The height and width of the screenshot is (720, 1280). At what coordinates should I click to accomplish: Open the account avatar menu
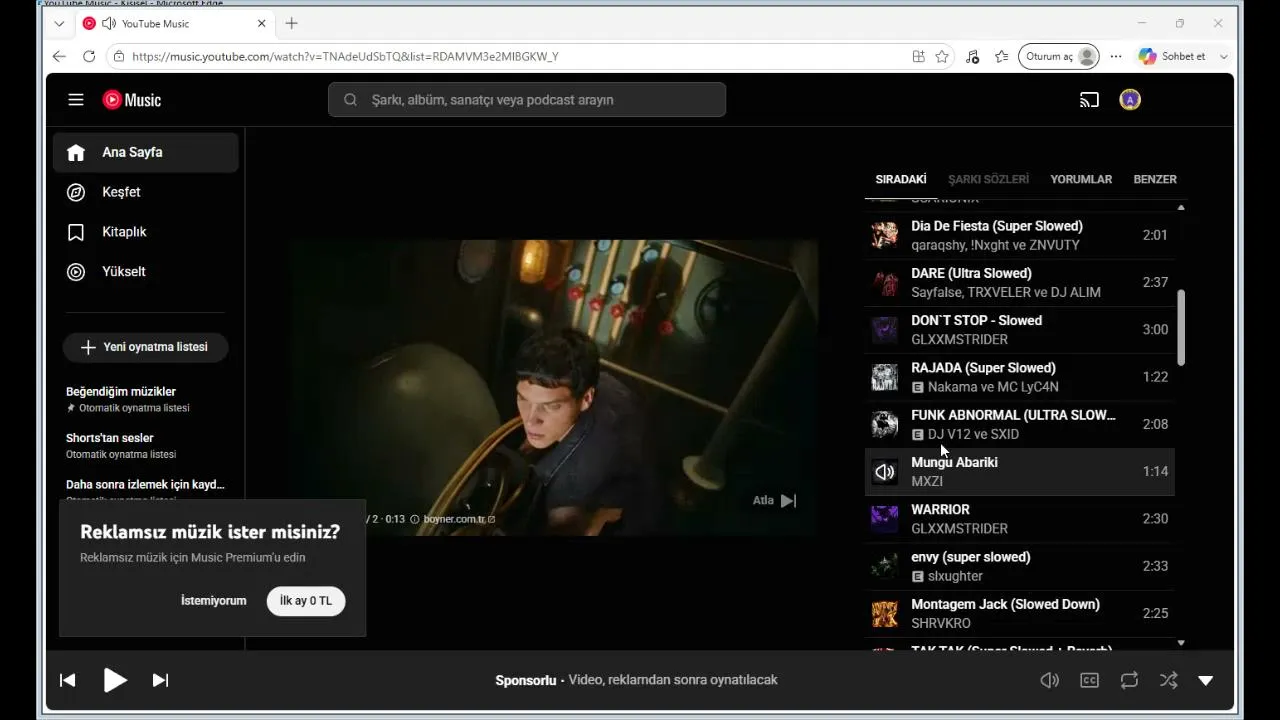1130,100
